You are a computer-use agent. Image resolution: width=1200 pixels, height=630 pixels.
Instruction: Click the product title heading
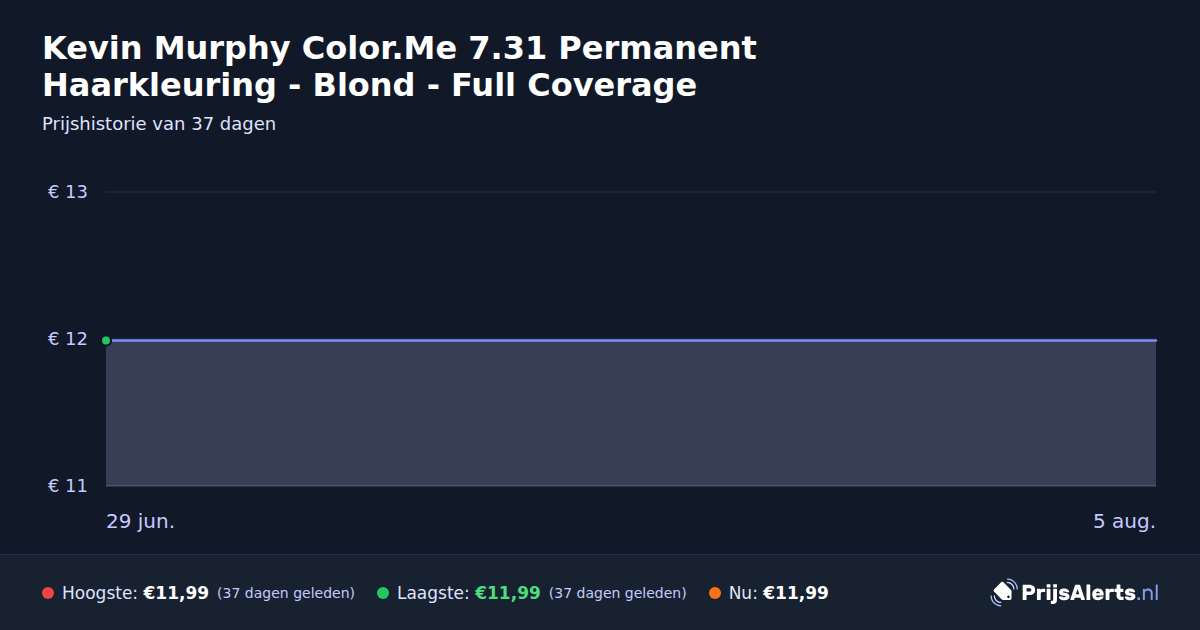point(399,66)
